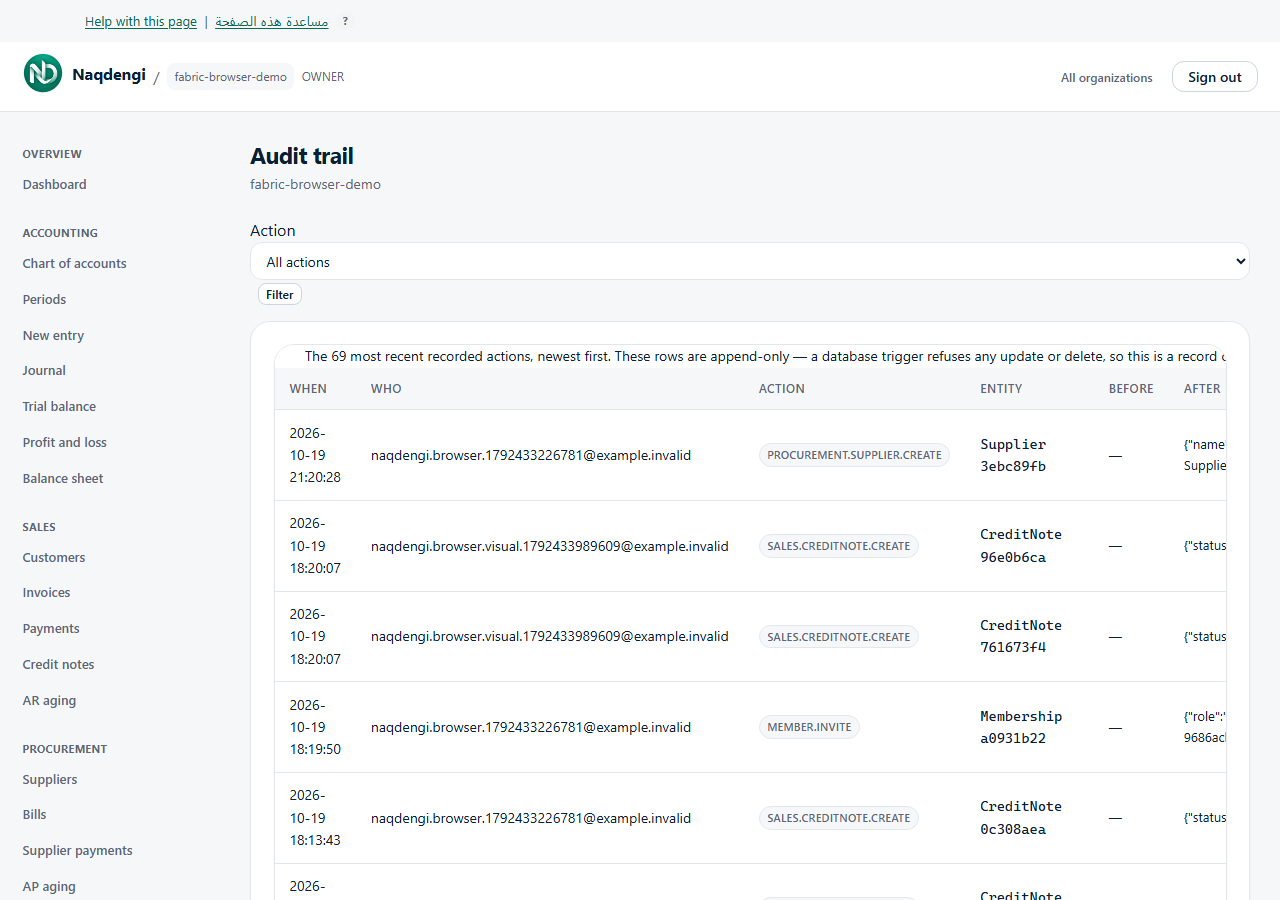Go to Dashboard in sidebar
The height and width of the screenshot is (900, 1280).
[x=55, y=185]
